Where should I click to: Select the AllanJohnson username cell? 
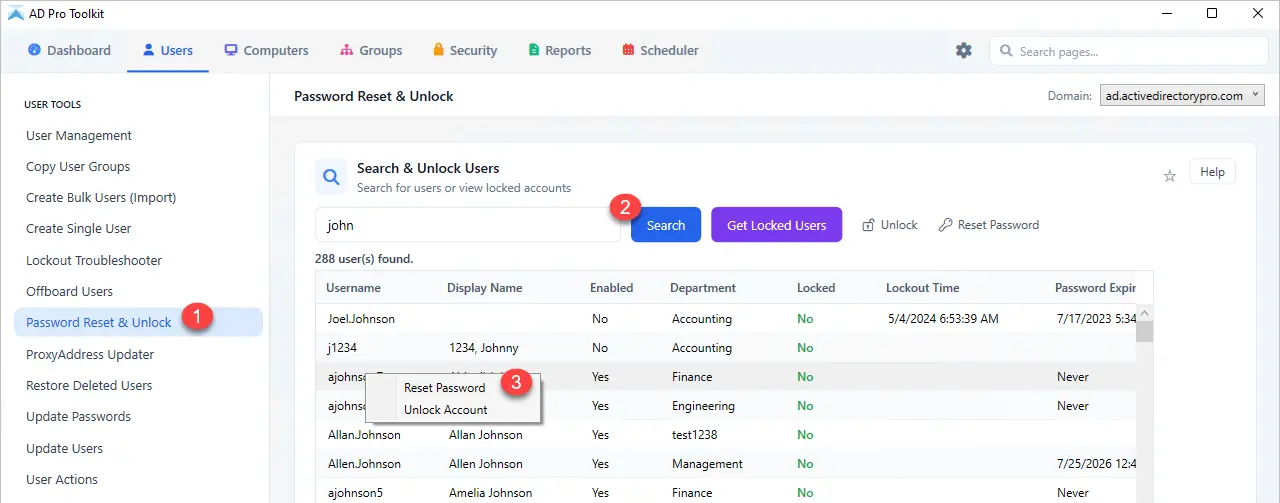pyautogui.click(x=364, y=435)
